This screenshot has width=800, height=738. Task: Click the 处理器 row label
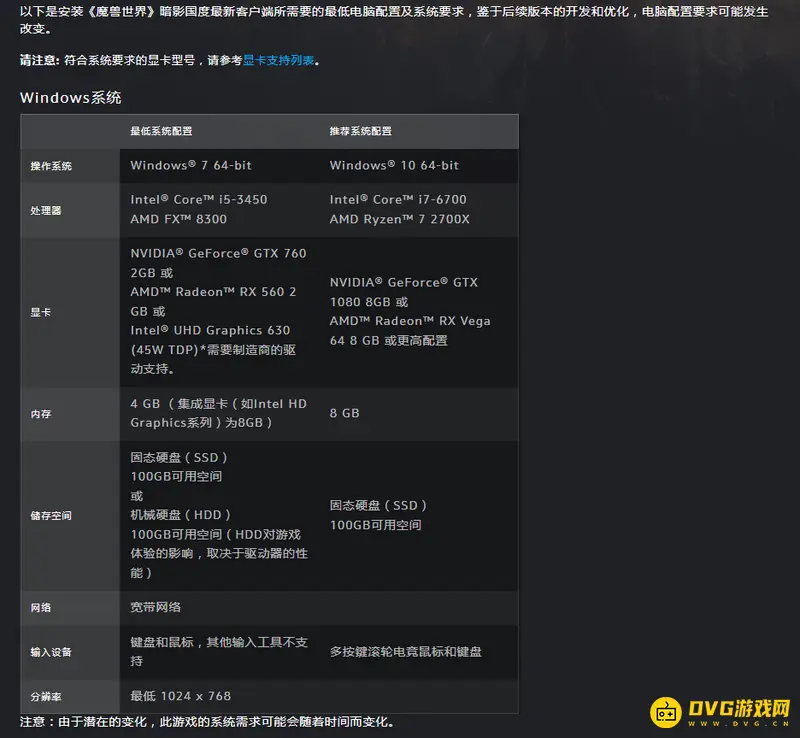click(x=46, y=210)
